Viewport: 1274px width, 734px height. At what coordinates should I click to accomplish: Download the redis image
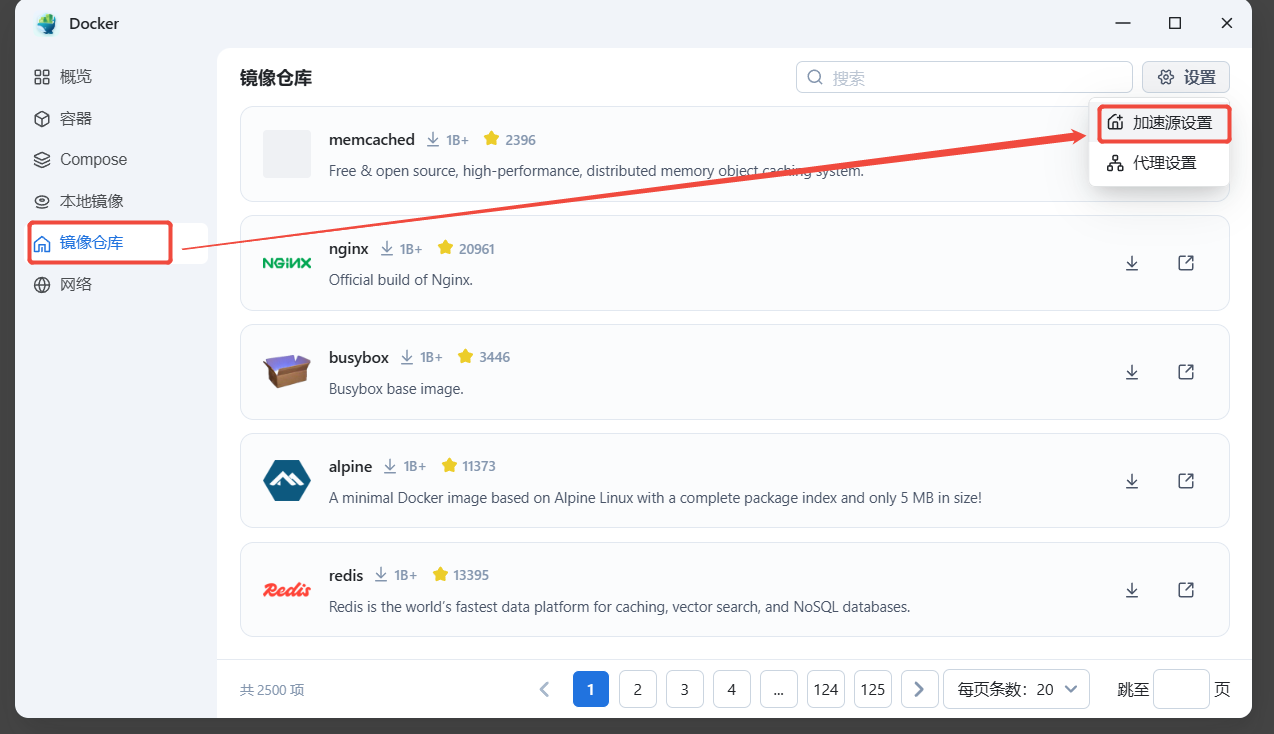point(1132,590)
